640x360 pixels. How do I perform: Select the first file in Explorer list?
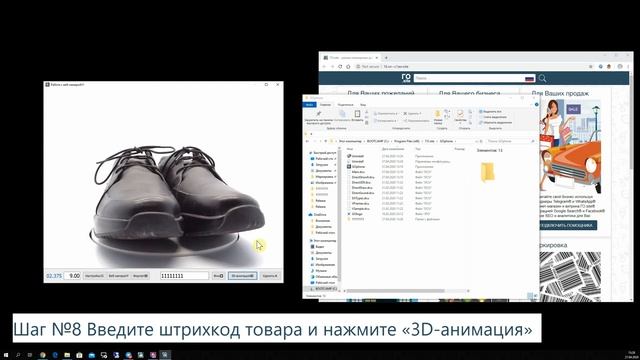coord(356,156)
